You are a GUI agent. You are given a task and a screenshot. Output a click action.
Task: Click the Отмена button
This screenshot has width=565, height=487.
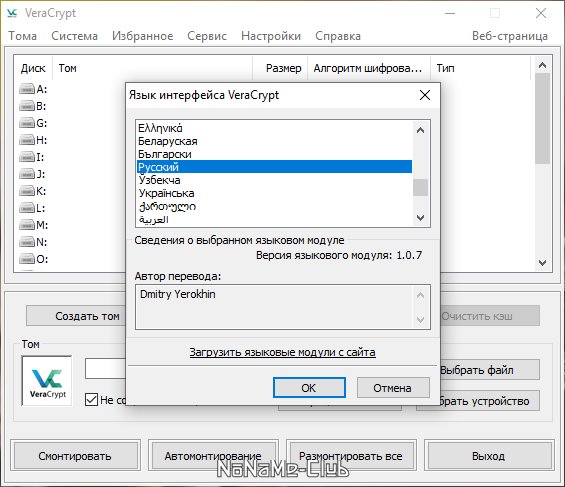(x=393, y=388)
